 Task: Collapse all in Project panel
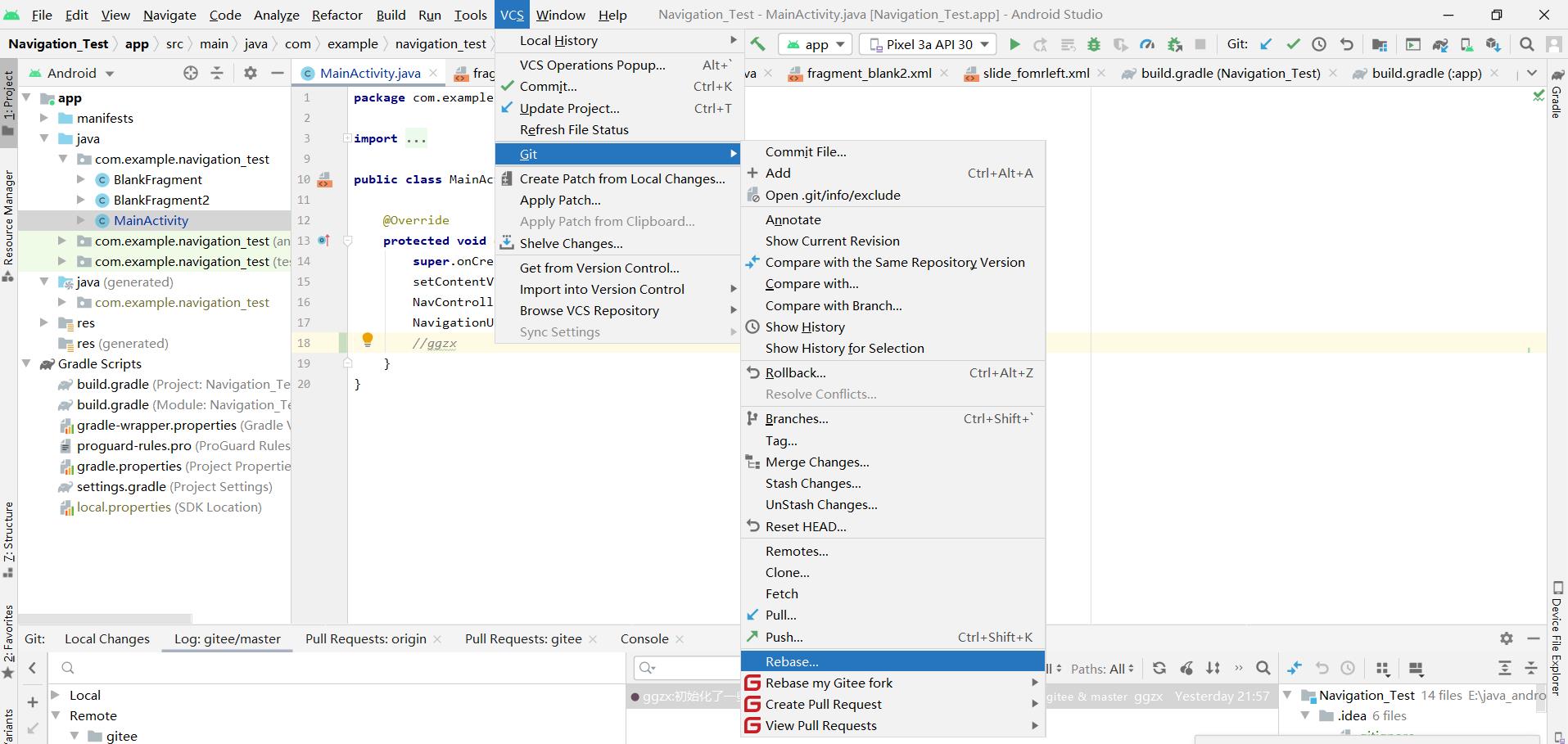pyautogui.click(x=217, y=73)
